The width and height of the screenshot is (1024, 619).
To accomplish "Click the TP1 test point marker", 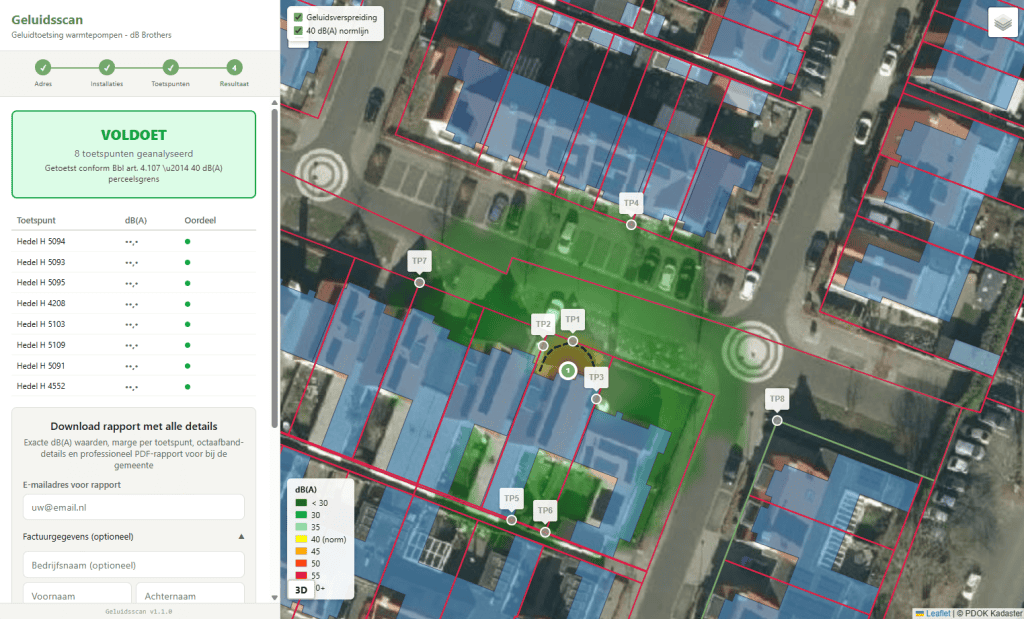I will click(573, 341).
